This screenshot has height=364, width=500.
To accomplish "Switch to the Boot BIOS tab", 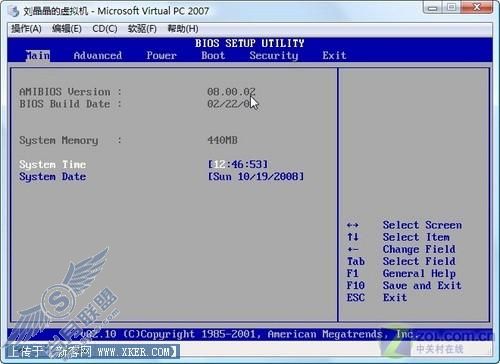I will tap(213, 55).
